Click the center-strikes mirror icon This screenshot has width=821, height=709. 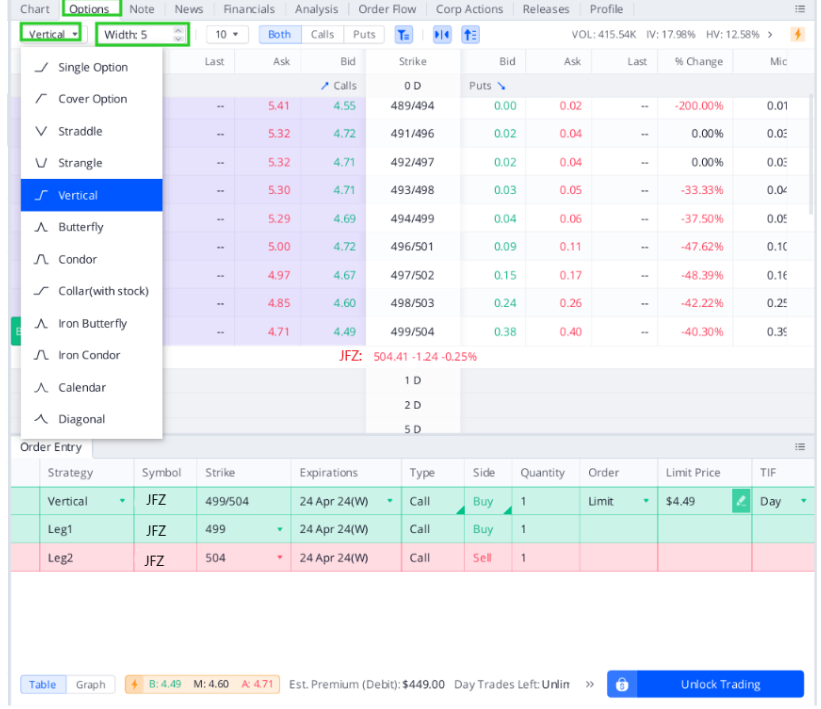coord(442,33)
